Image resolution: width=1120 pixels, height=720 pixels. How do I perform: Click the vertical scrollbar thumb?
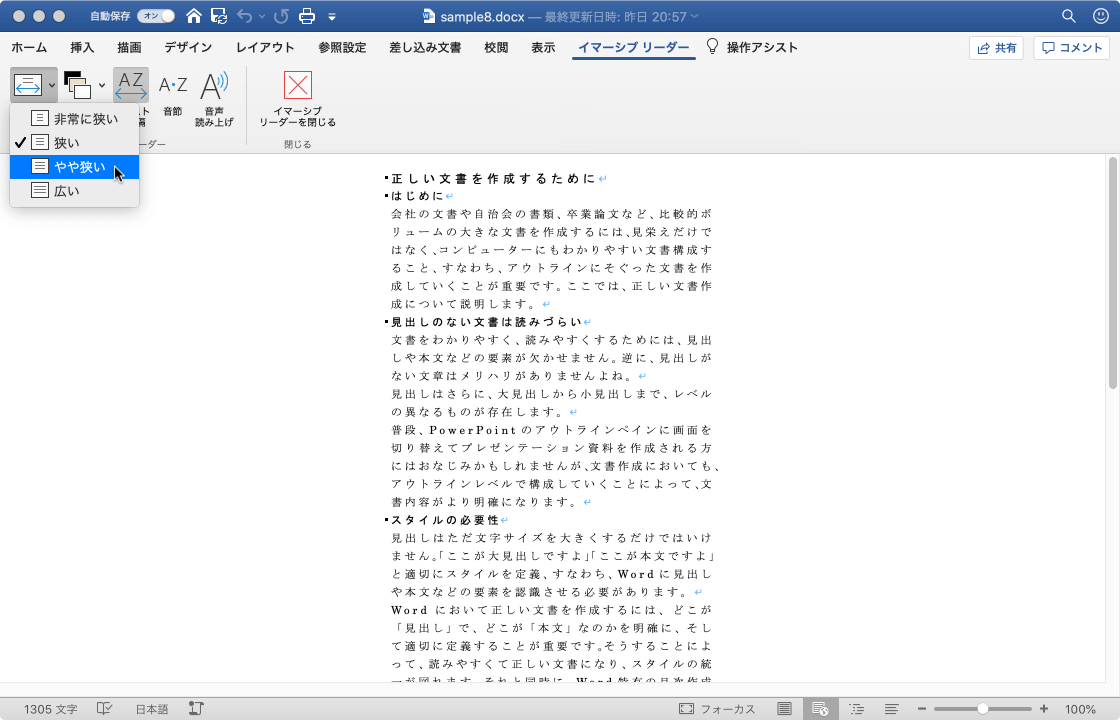pyautogui.click(x=1112, y=273)
